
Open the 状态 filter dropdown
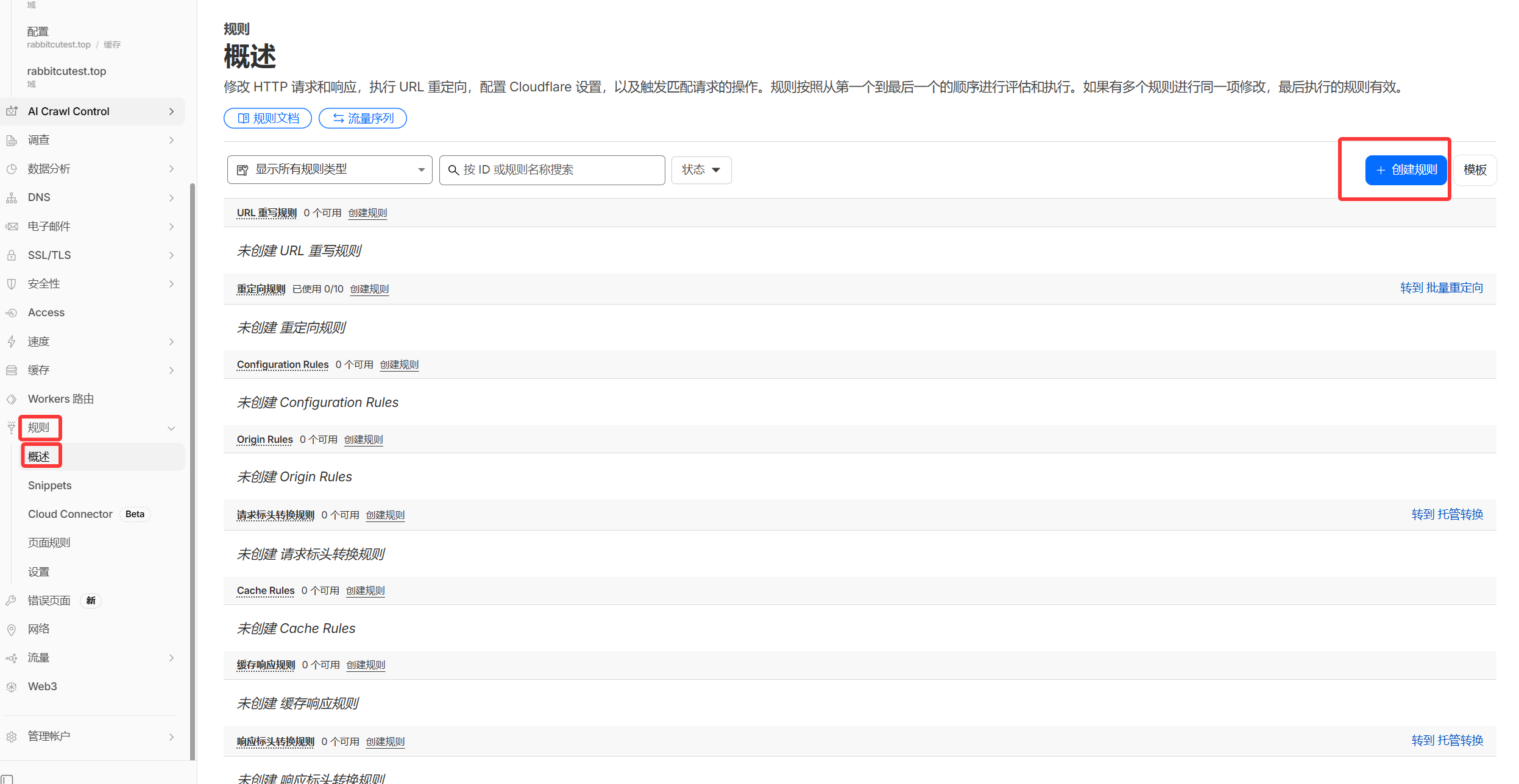click(x=701, y=170)
